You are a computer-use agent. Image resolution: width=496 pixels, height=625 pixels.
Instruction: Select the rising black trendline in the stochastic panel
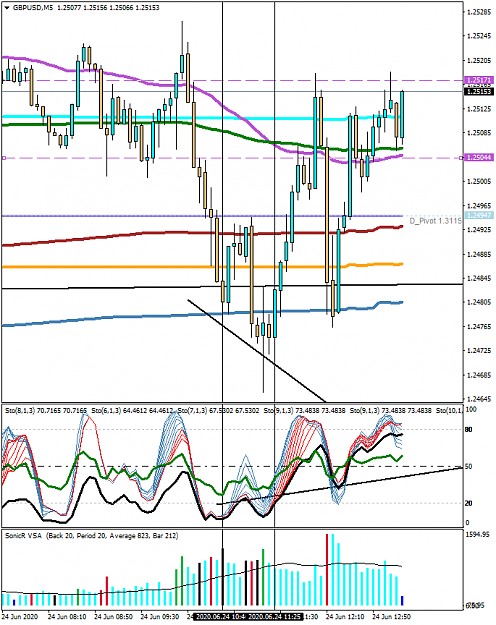339,486
